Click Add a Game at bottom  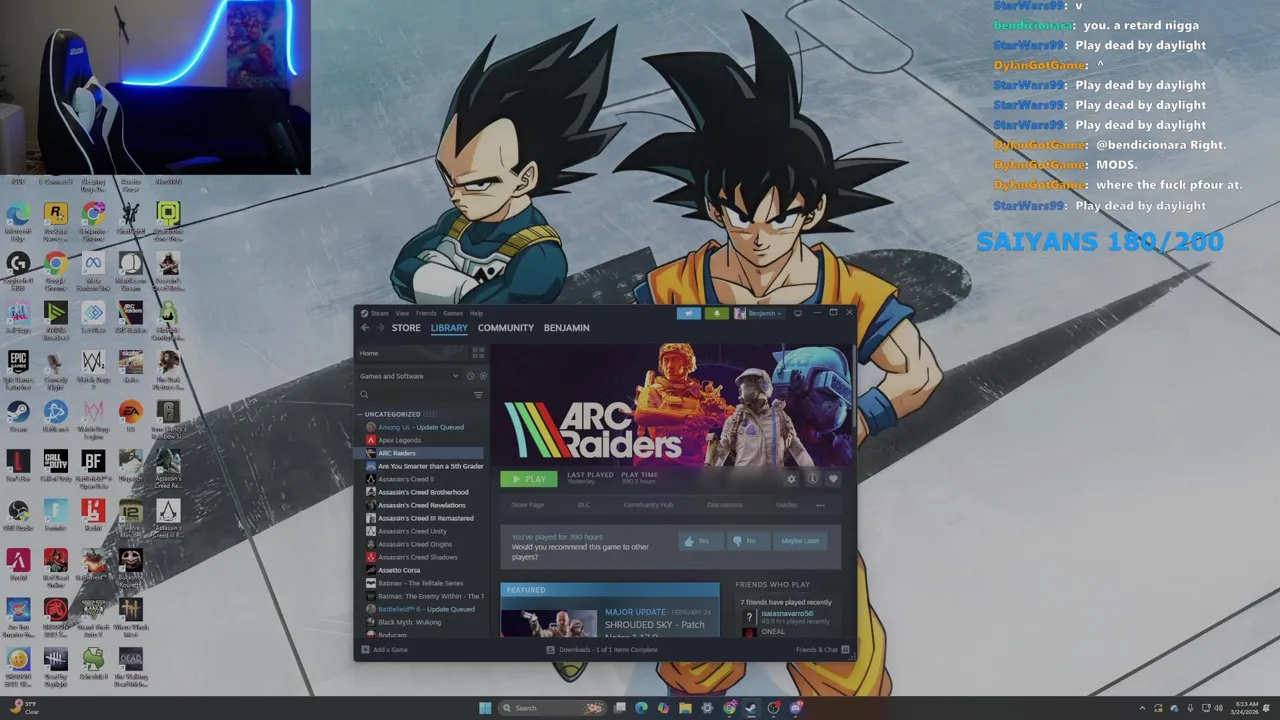(384, 650)
